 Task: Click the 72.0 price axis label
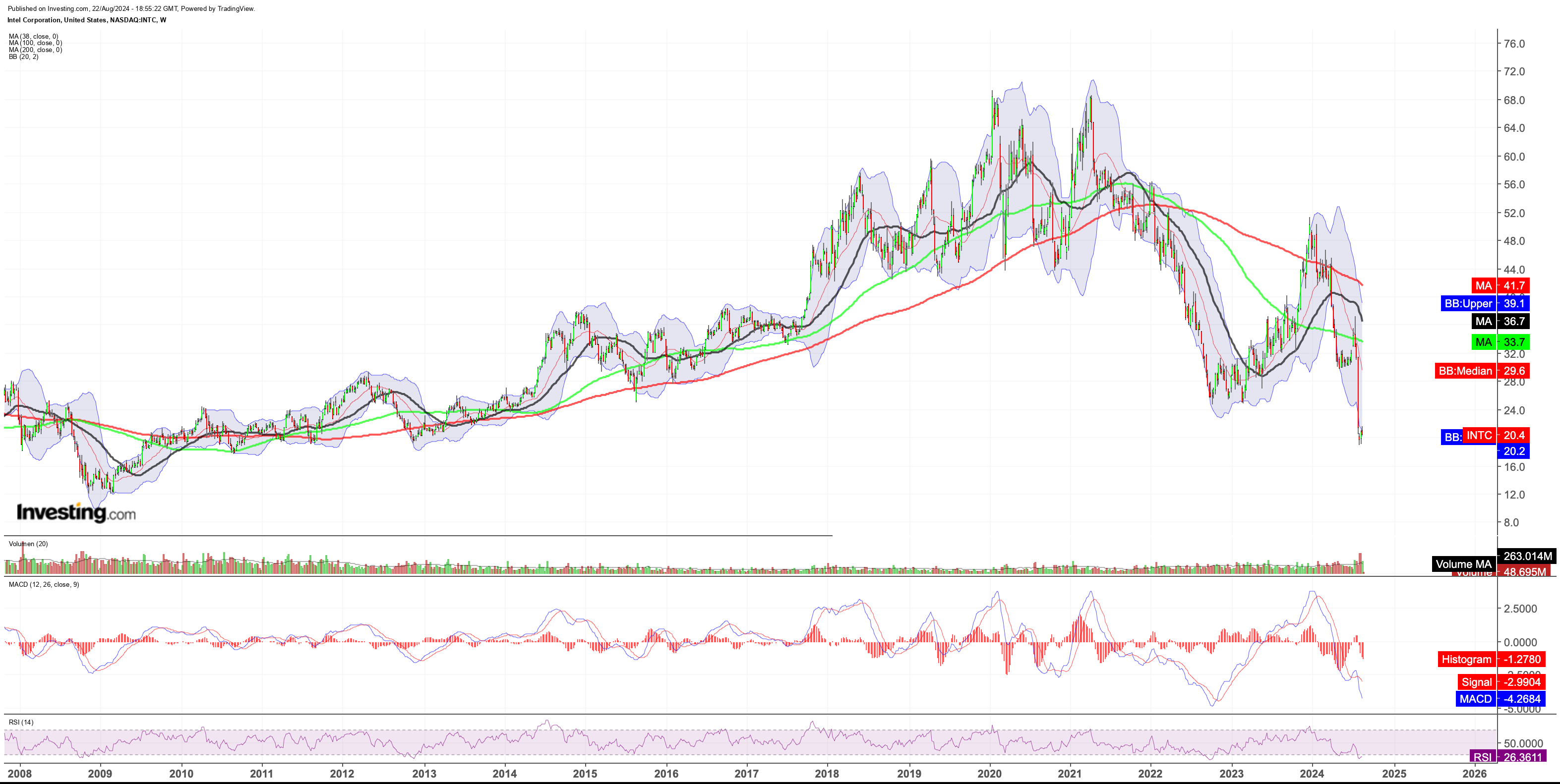pos(1514,71)
